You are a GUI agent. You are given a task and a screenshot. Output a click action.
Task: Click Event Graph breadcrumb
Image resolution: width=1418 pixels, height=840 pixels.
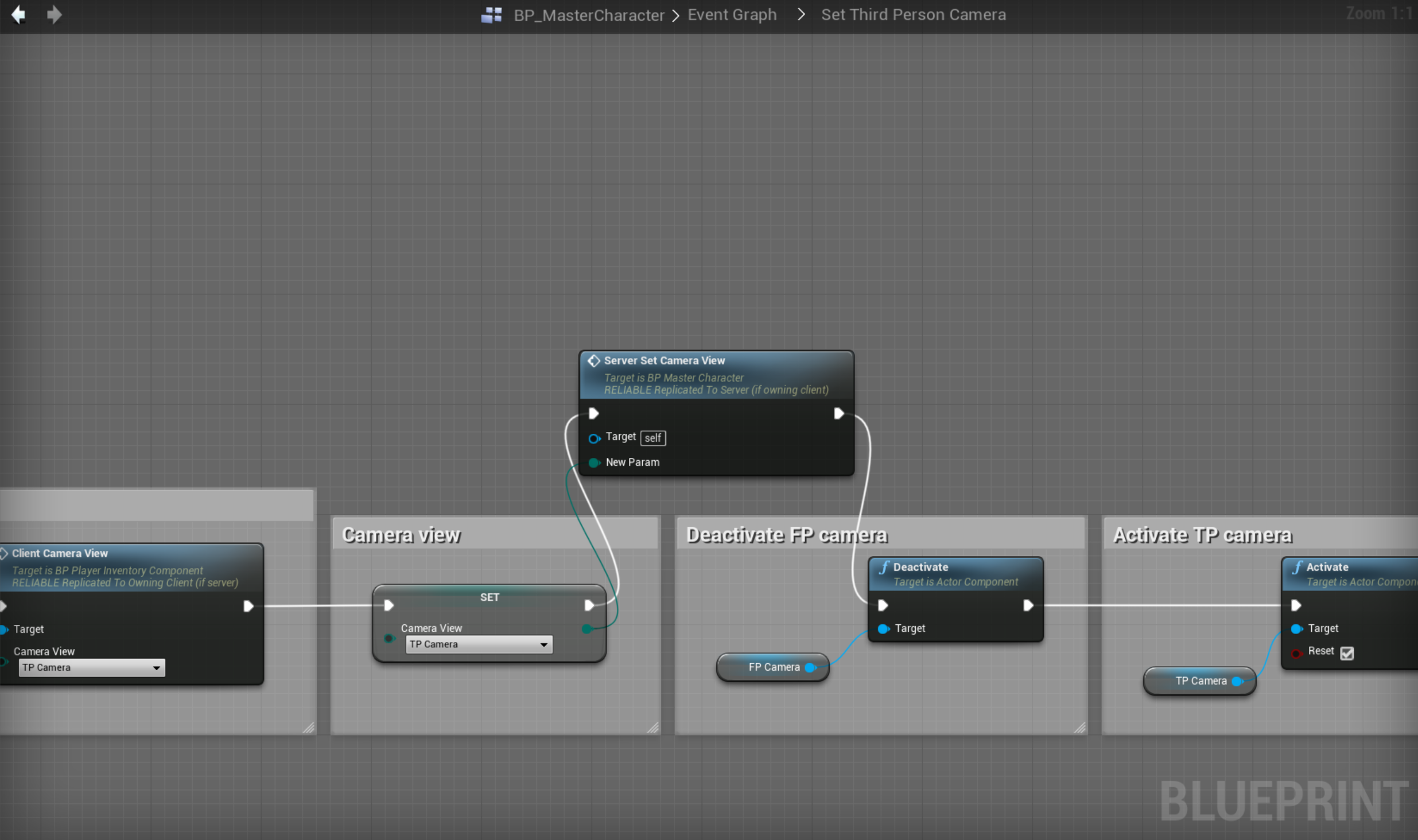(x=732, y=15)
